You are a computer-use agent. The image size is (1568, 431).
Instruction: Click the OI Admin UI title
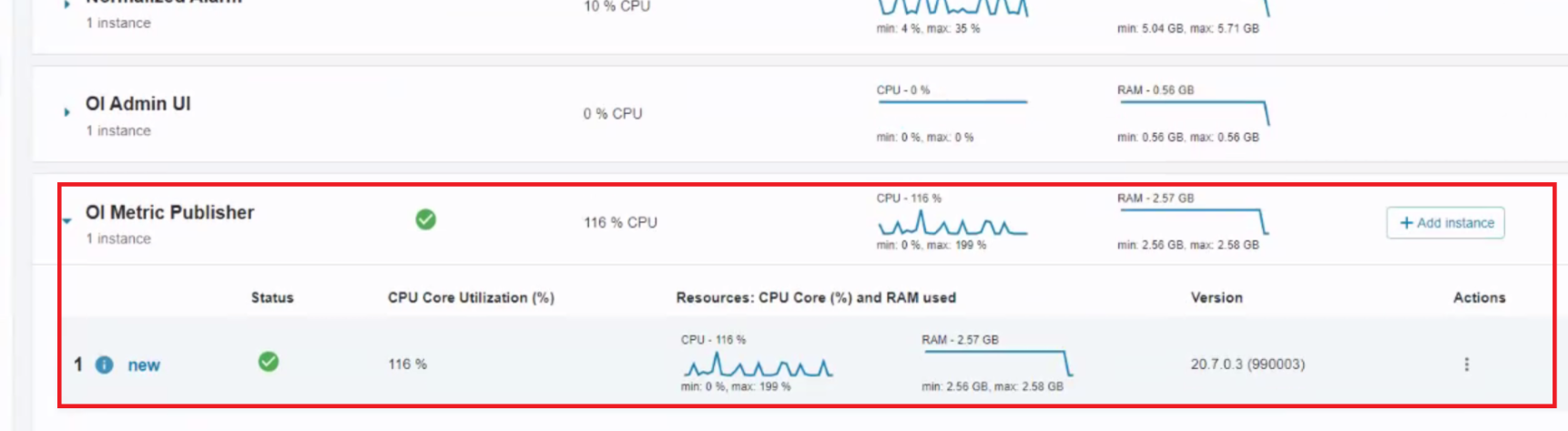point(138,104)
